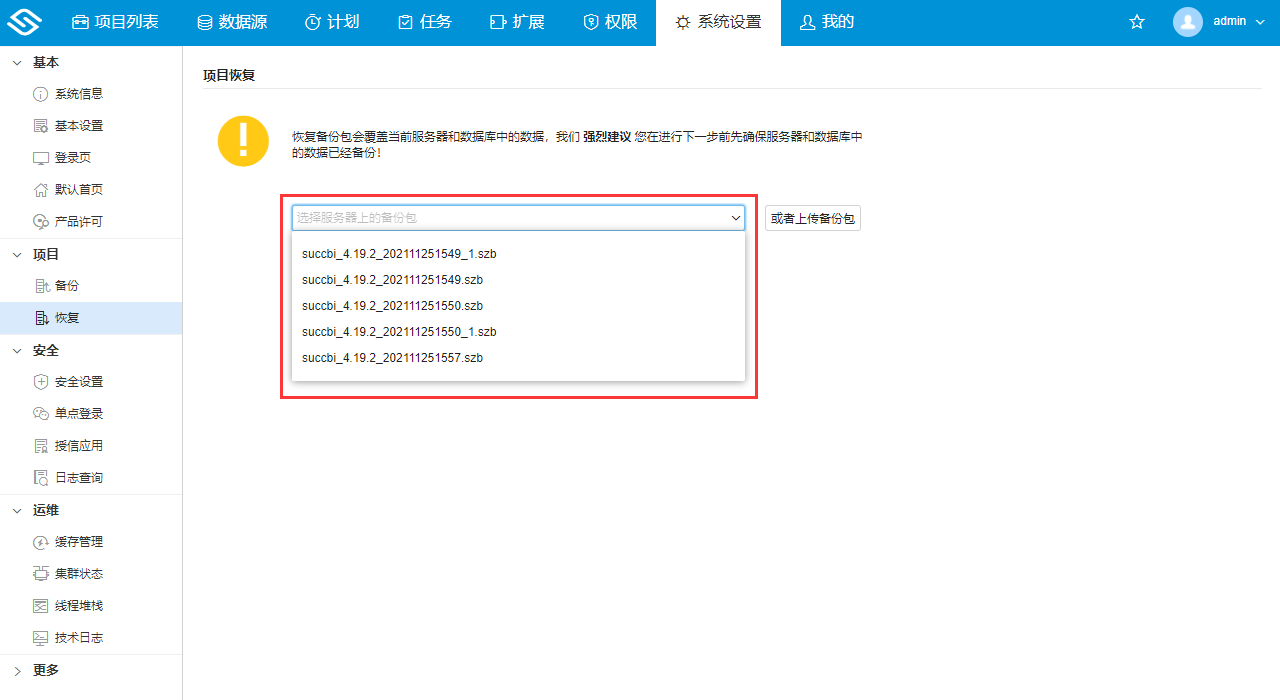Image resolution: width=1280 pixels, height=700 pixels.
Task: Open 缓存管理 under 运维
Action: pyautogui.click(x=78, y=542)
